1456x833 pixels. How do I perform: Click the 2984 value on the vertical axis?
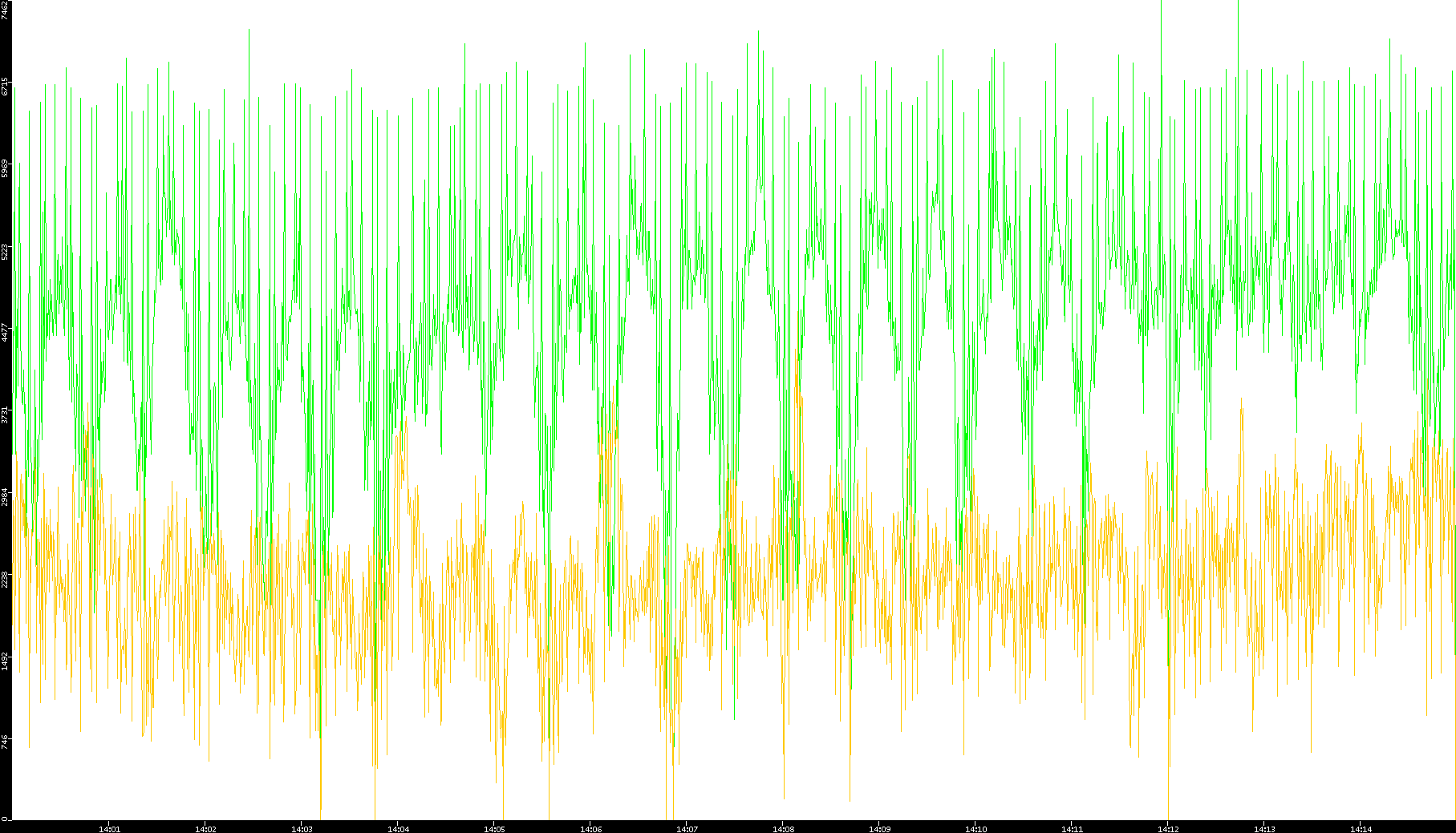tap(6, 496)
